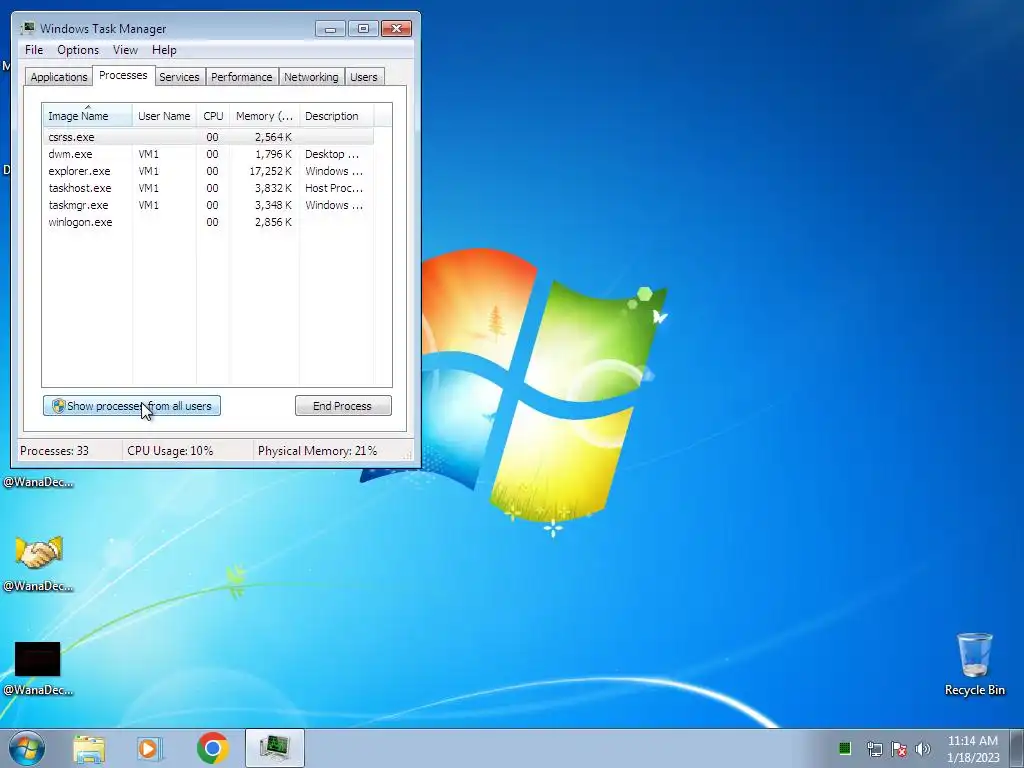Click the CPU Usage: 10% status entry
The width and height of the screenshot is (1024, 768).
tap(170, 451)
